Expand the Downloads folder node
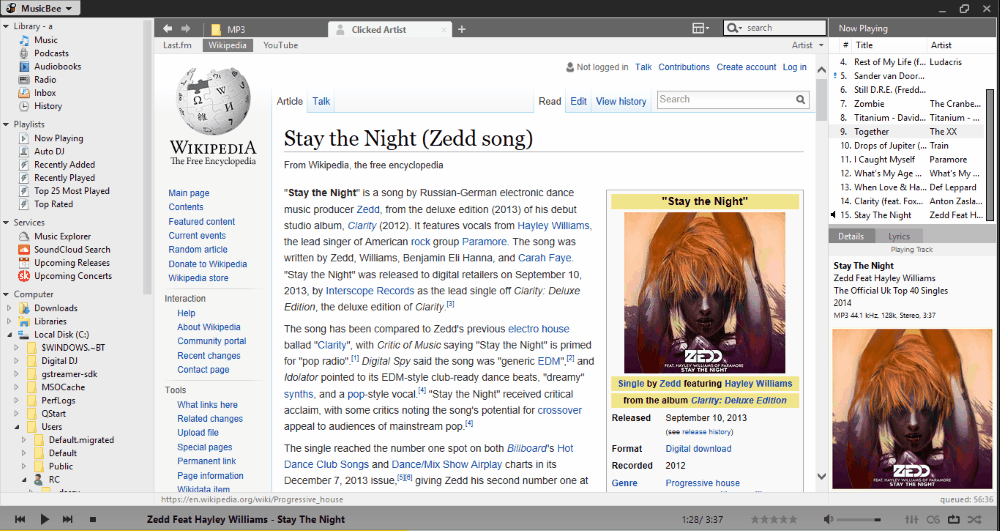The image size is (1000, 531). click(x=9, y=308)
